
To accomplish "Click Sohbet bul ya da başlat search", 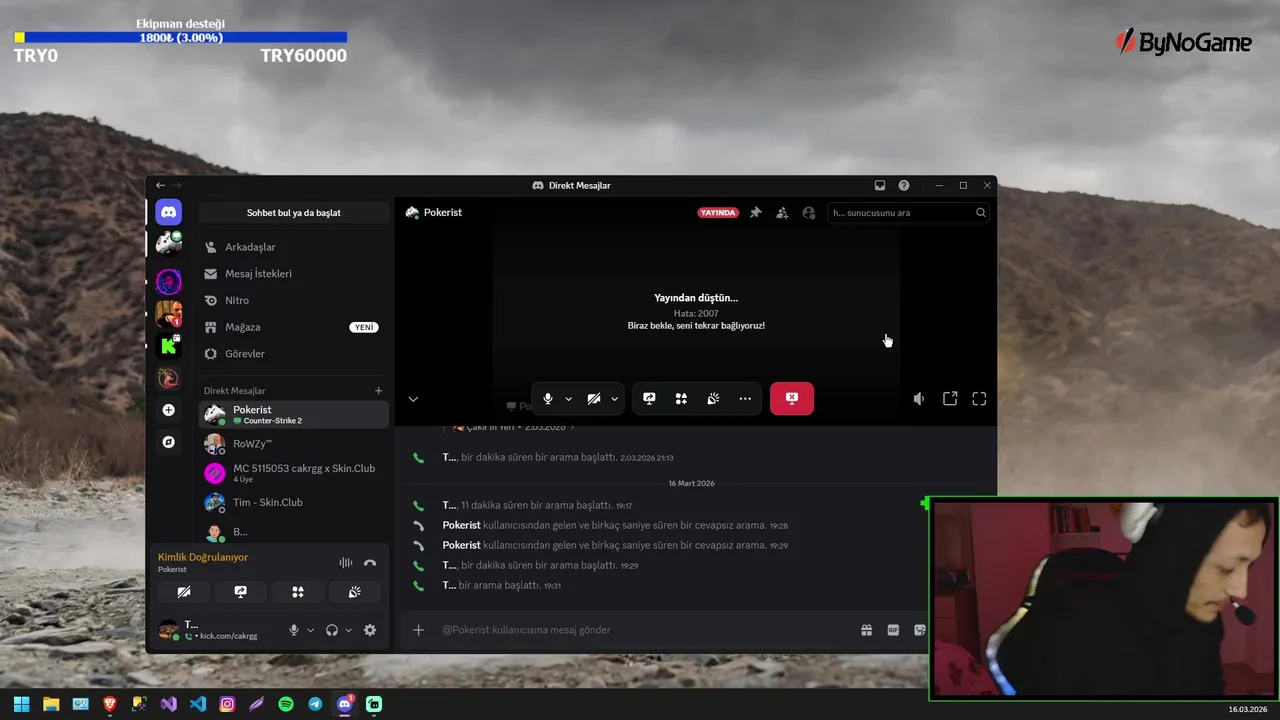I will click(294, 213).
